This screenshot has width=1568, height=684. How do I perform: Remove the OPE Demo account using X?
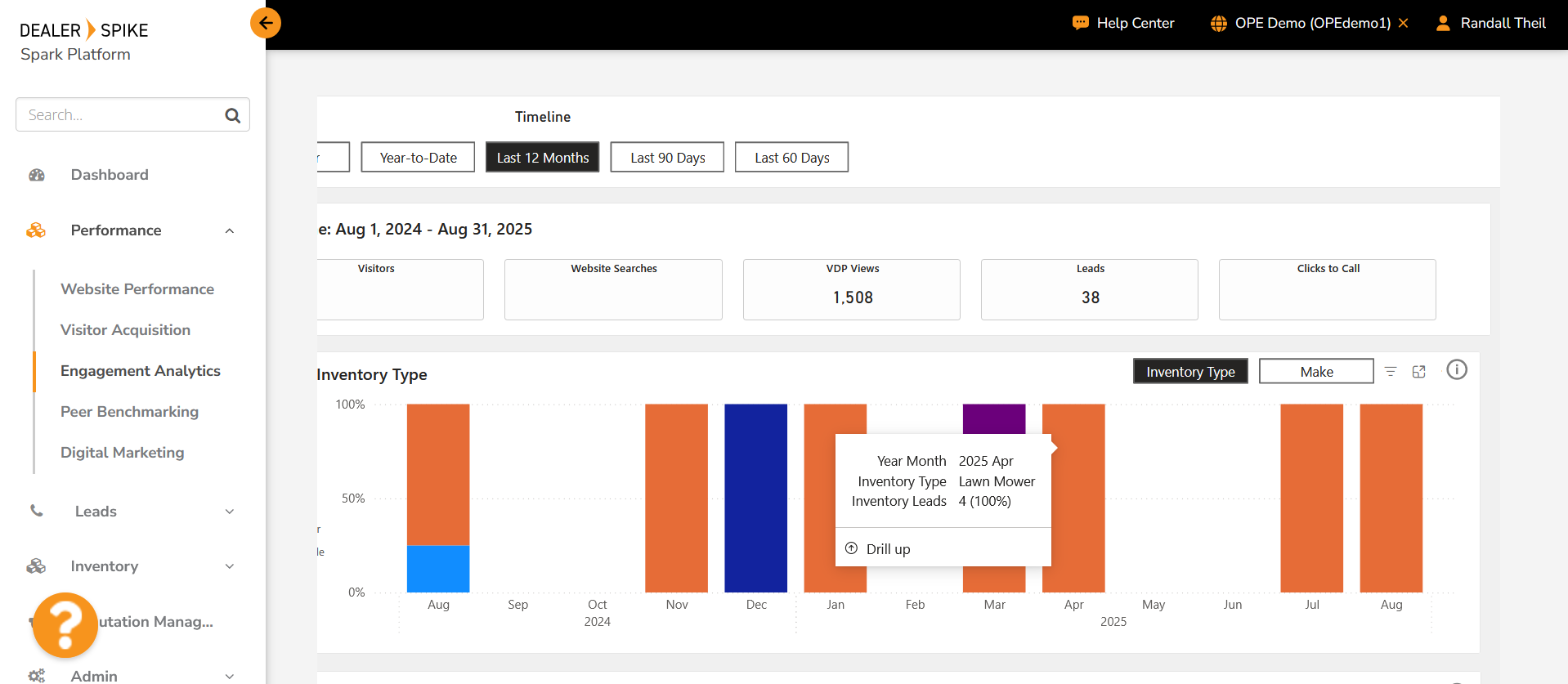point(1403,23)
